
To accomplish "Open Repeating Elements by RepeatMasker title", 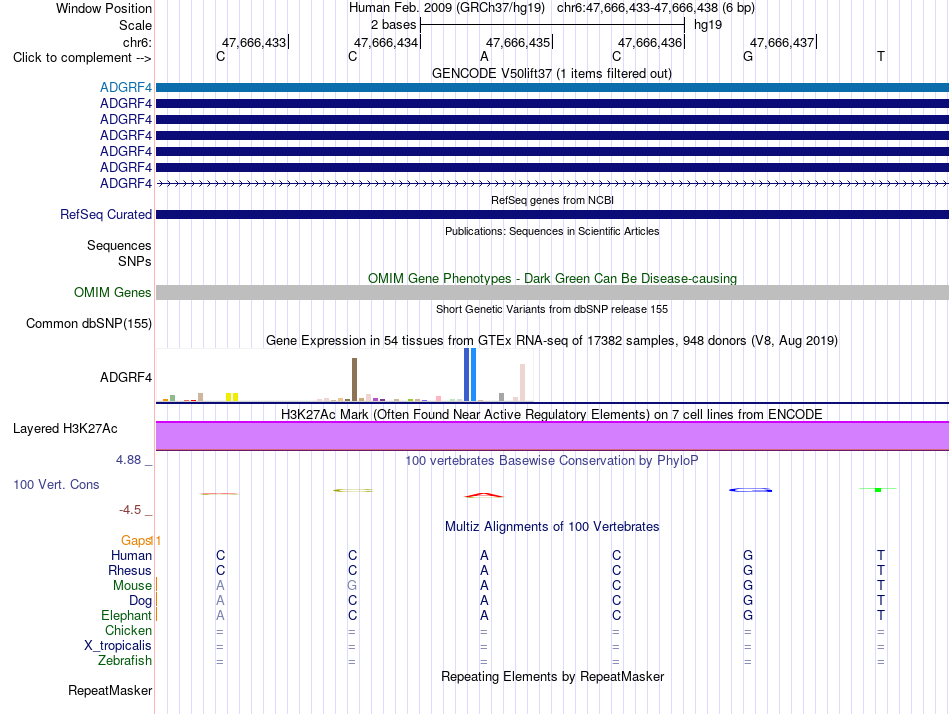I will [x=552, y=676].
